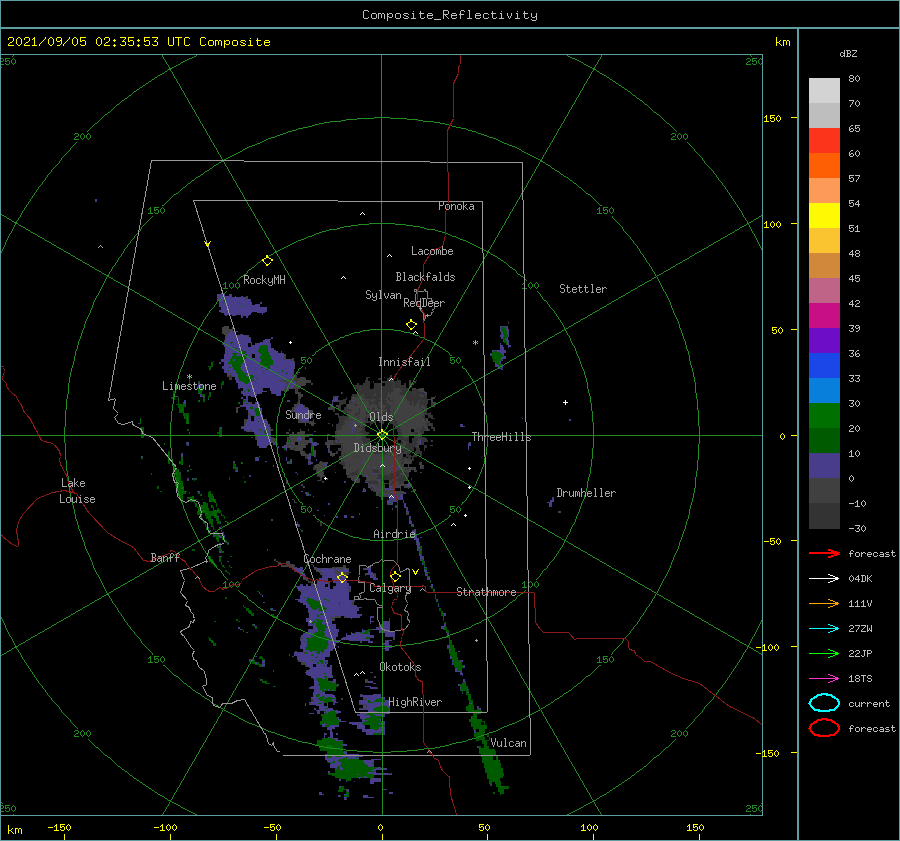This screenshot has width=900, height=841.
Task: Click the yellow diamond marker beside RockyMH
Action: pos(267,260)
